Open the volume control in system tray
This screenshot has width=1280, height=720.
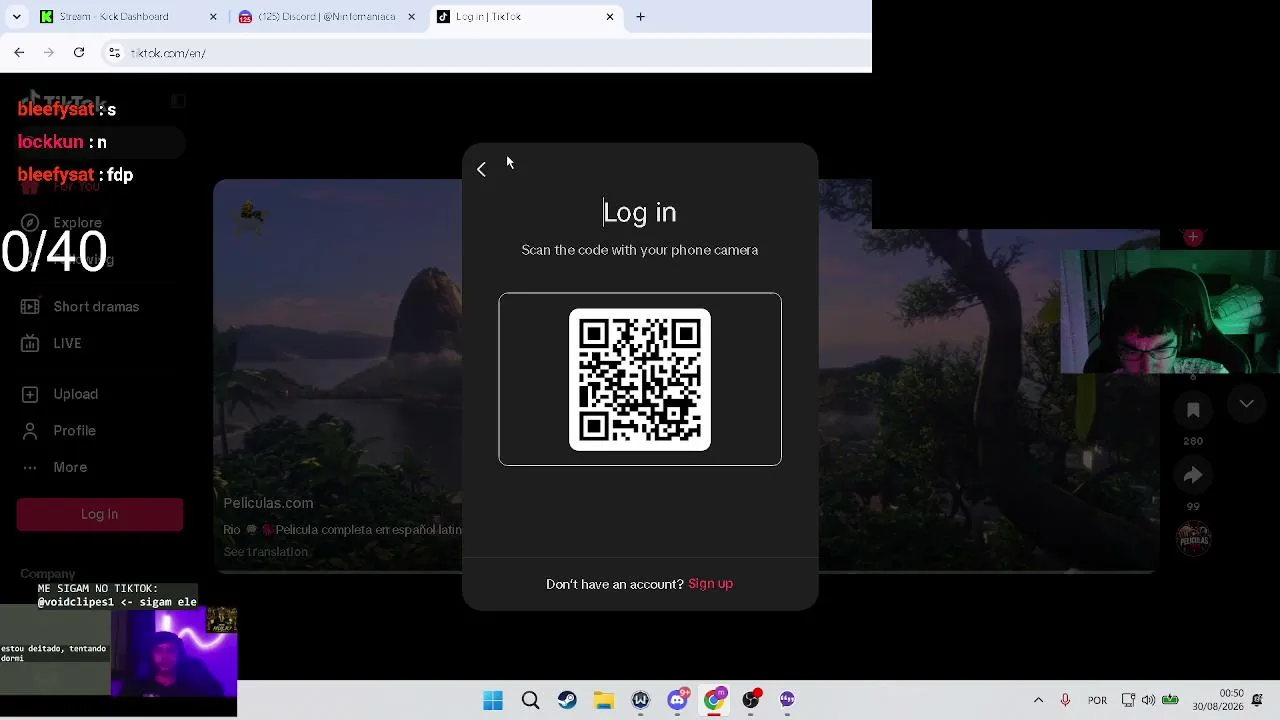tap(1148, 700)
